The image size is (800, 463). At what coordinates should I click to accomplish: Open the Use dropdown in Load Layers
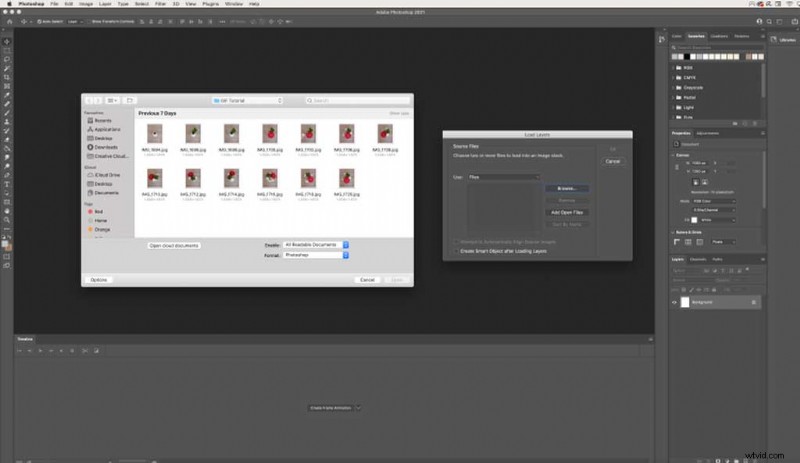[x=504, y=177]
